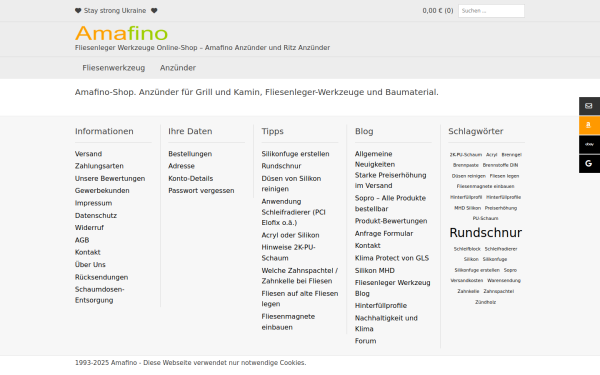Open Konto-Details

(x=191, y=178)
